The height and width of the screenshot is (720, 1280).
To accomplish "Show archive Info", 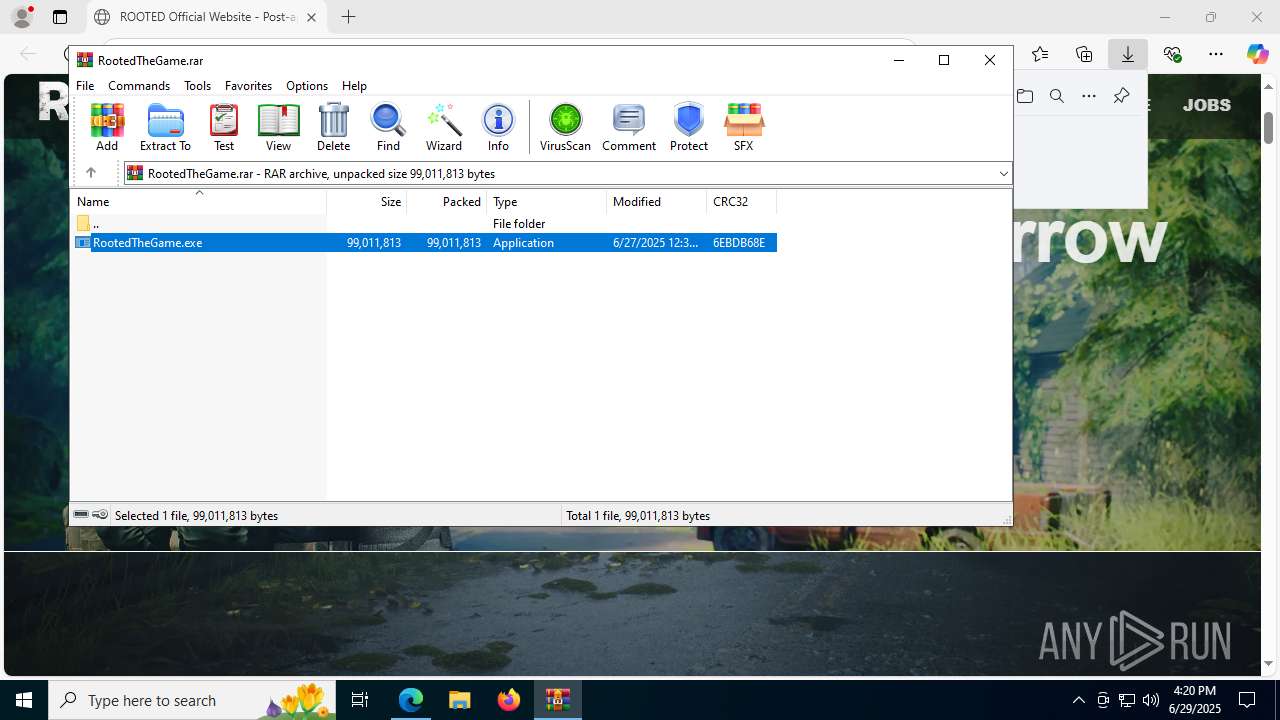I will click(498, 127).
